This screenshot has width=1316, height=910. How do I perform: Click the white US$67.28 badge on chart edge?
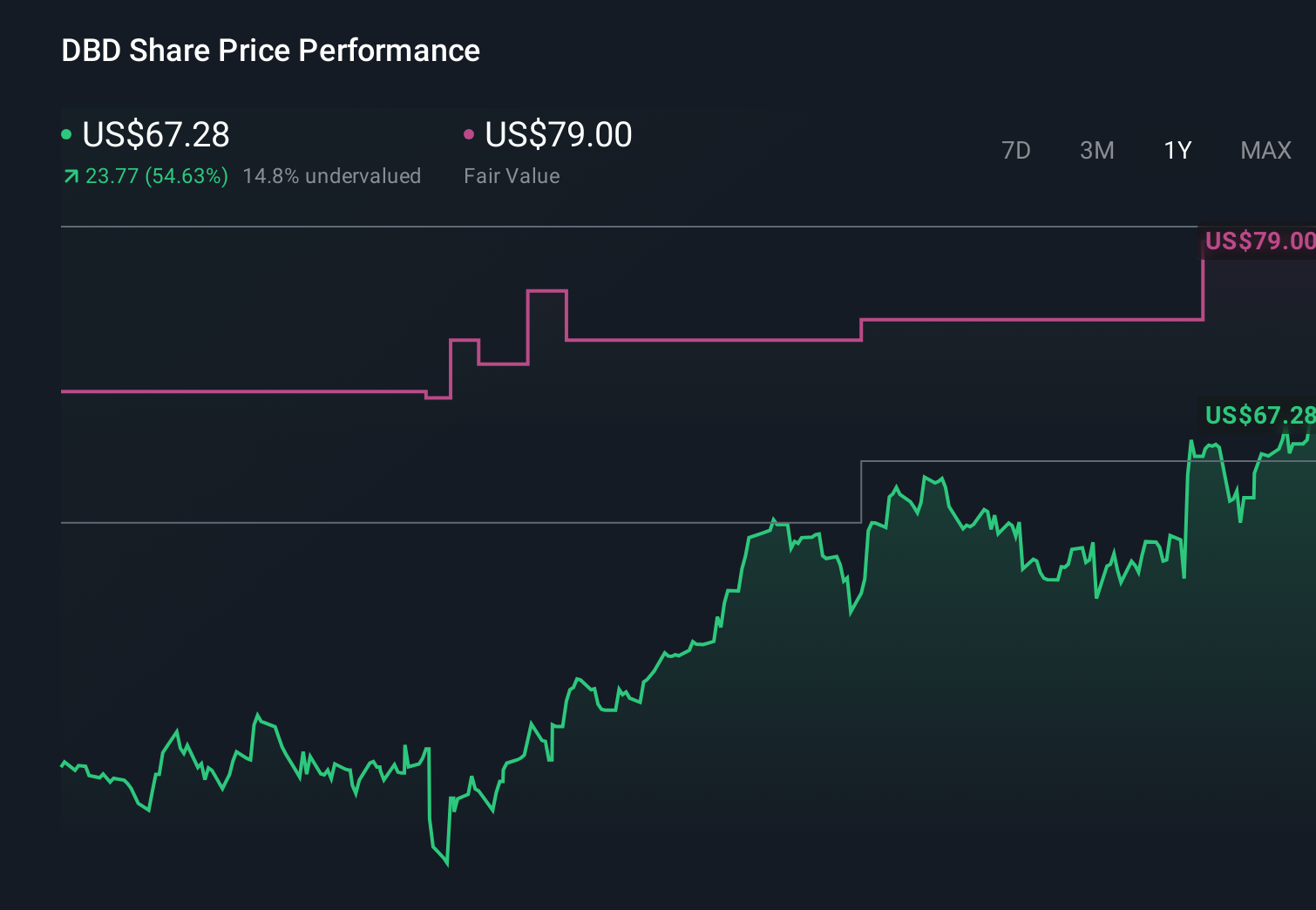pos(1259,416)
